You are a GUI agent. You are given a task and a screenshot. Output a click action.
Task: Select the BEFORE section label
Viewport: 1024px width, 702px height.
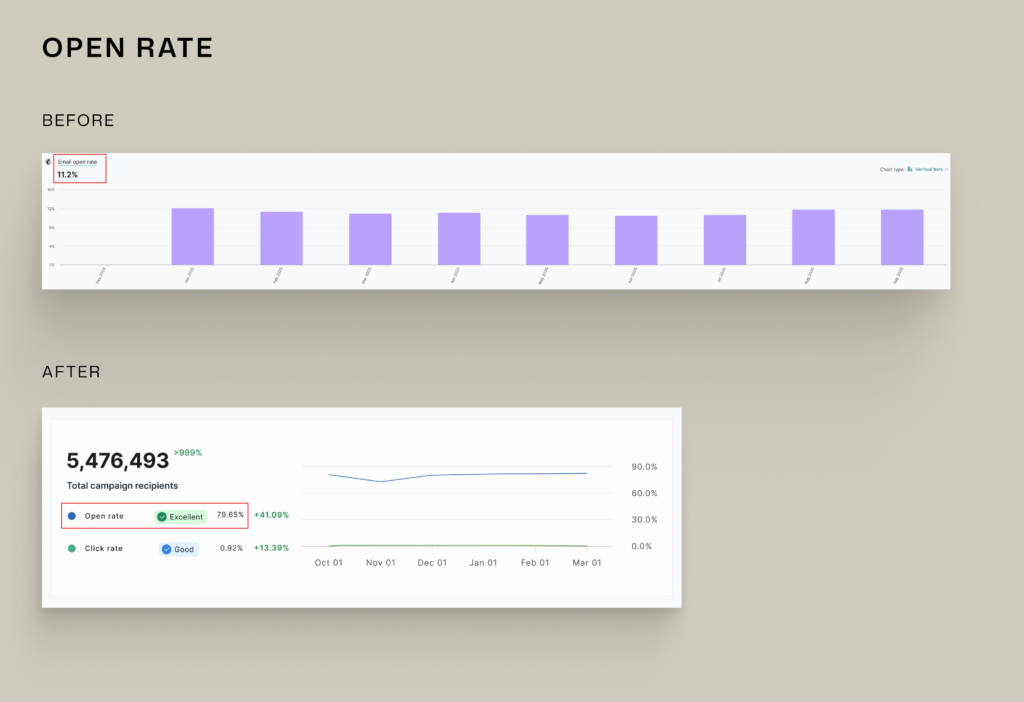[x=78, y=120]
